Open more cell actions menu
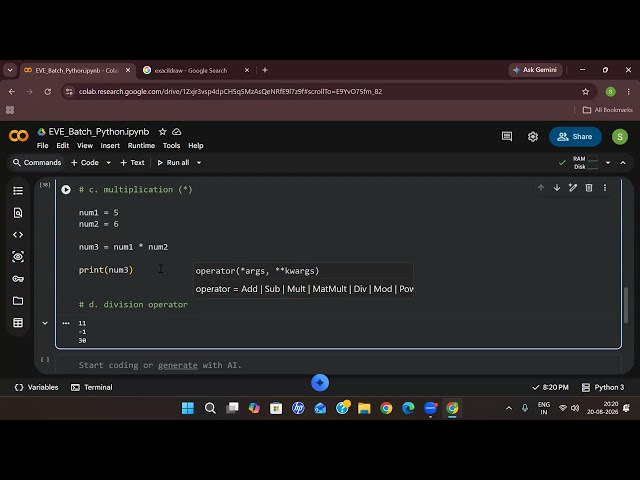The height and width of the screenshot is (480, 640). point(605,188)
